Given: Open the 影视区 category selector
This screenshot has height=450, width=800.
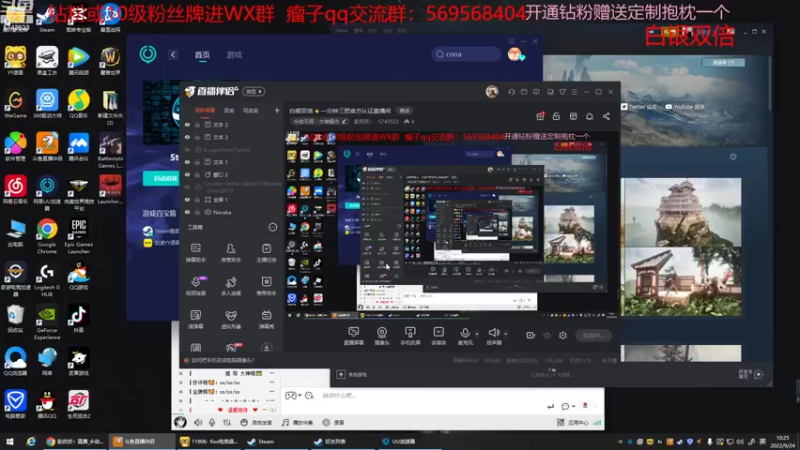Looking at the screenshot, I should coord(362,121).
